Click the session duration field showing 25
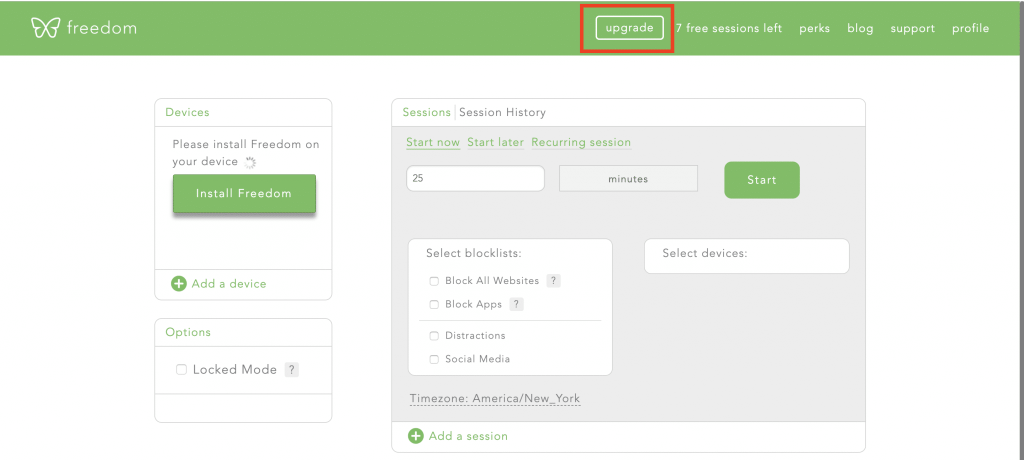The width and height of the screenshot is (1024, 460). coord(475,179)
